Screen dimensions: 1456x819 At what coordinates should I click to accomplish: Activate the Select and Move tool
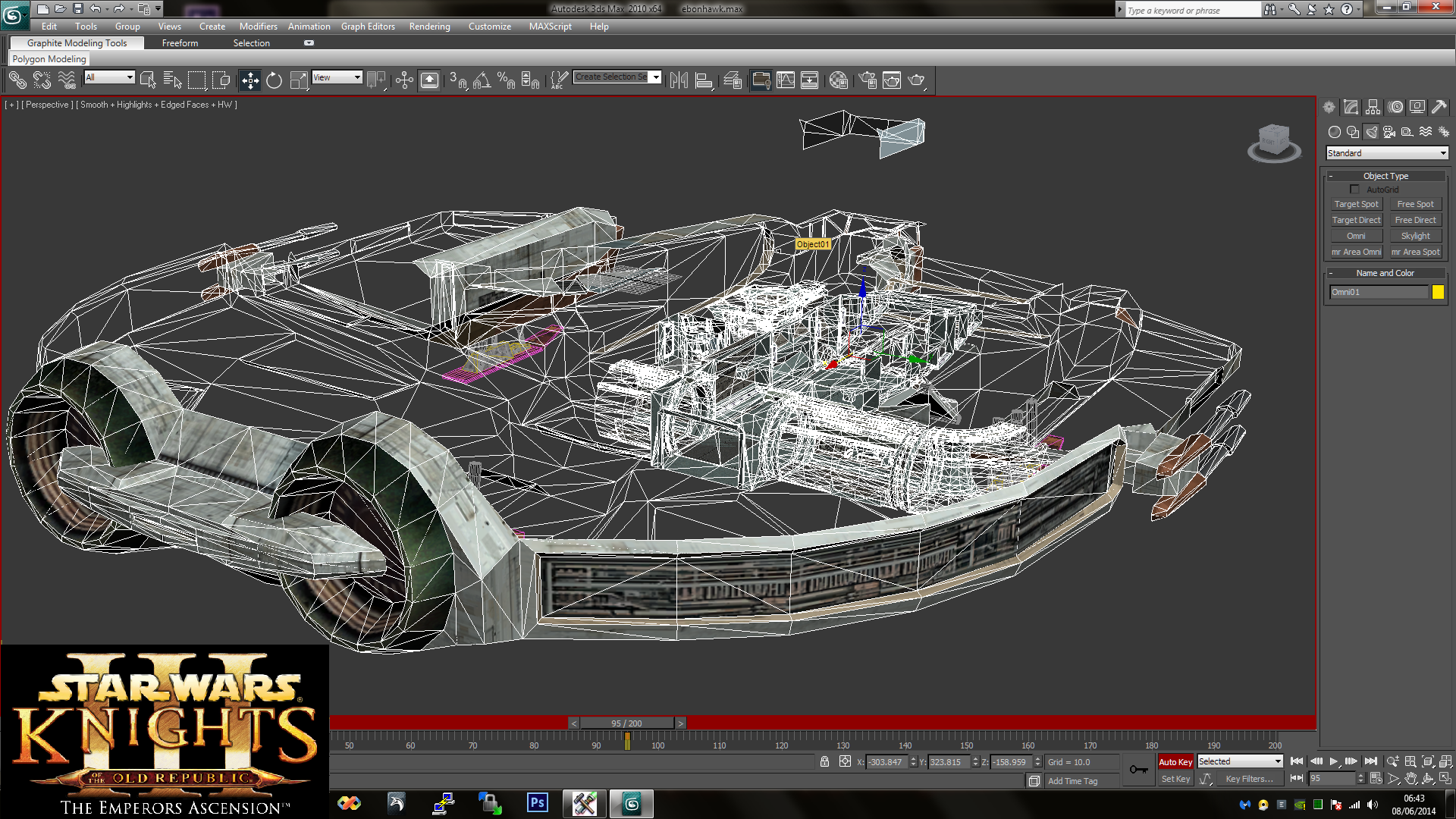pyautogui.click(x=249, y=80)
